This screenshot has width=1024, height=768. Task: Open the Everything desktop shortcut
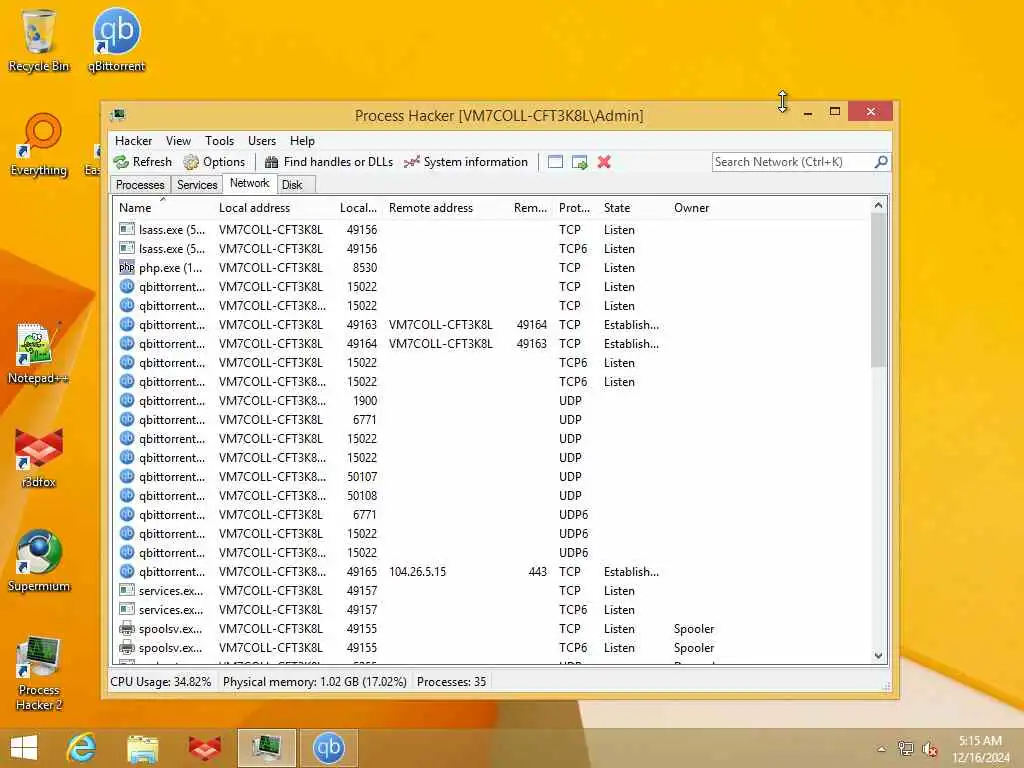(39, 145)
